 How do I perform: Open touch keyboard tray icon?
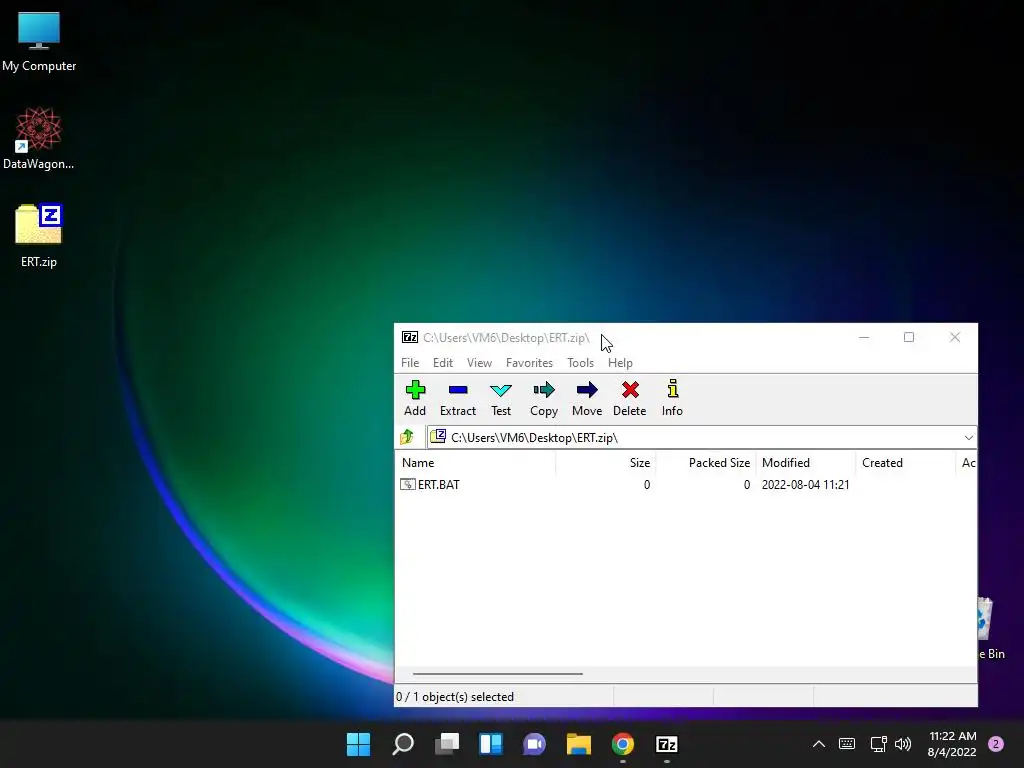[x=846, y=744]
